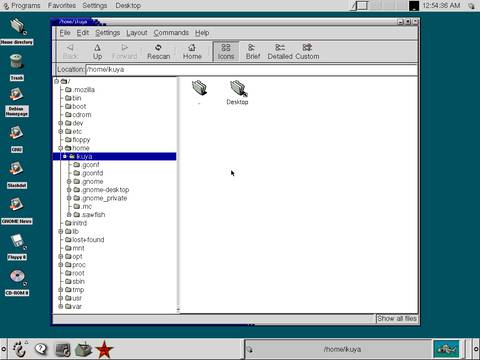
Task: Select the GNU desktop link icon
Action: (x=17, y=139)
